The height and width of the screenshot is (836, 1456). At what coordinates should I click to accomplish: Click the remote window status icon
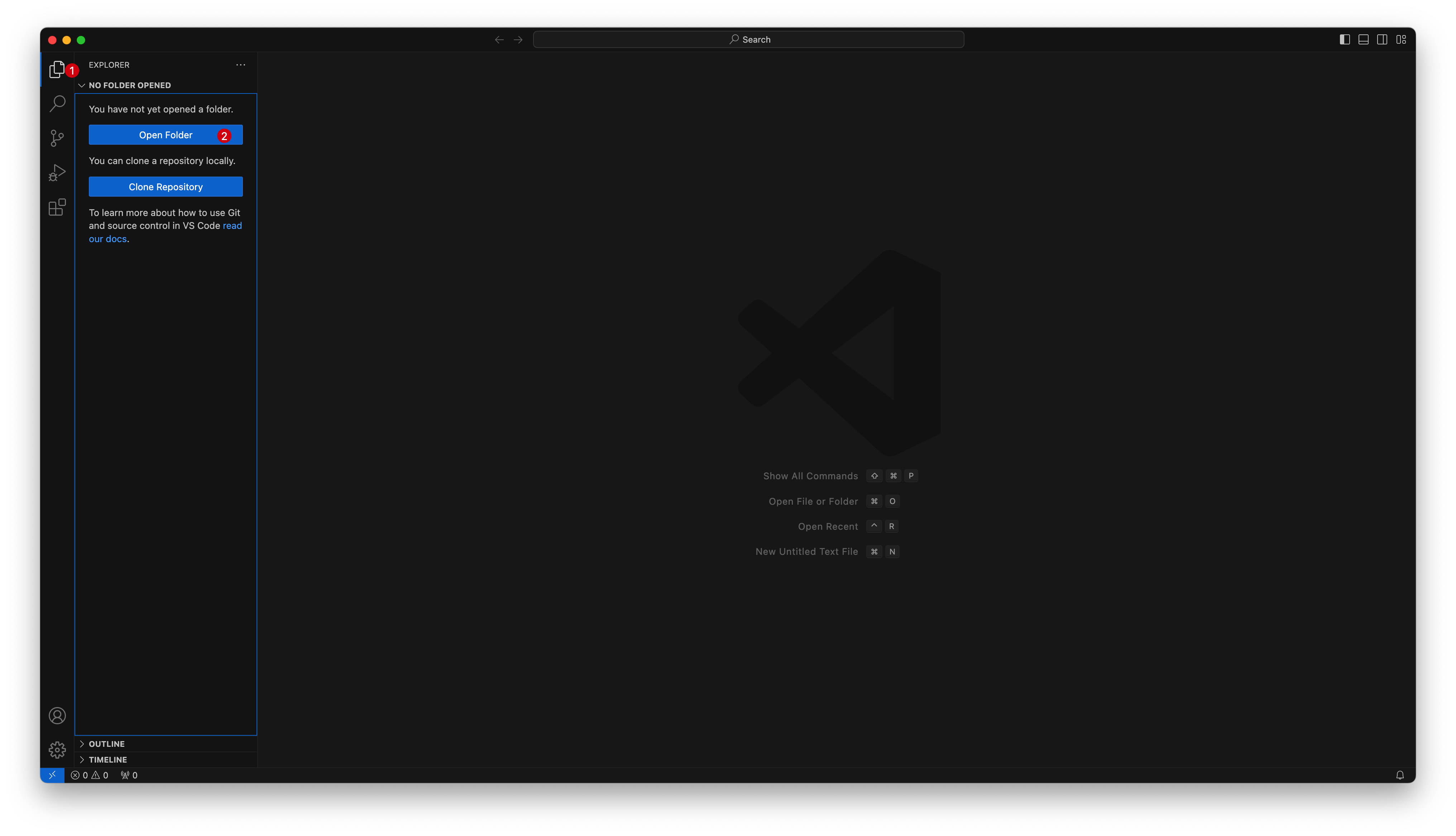point(52,775)
